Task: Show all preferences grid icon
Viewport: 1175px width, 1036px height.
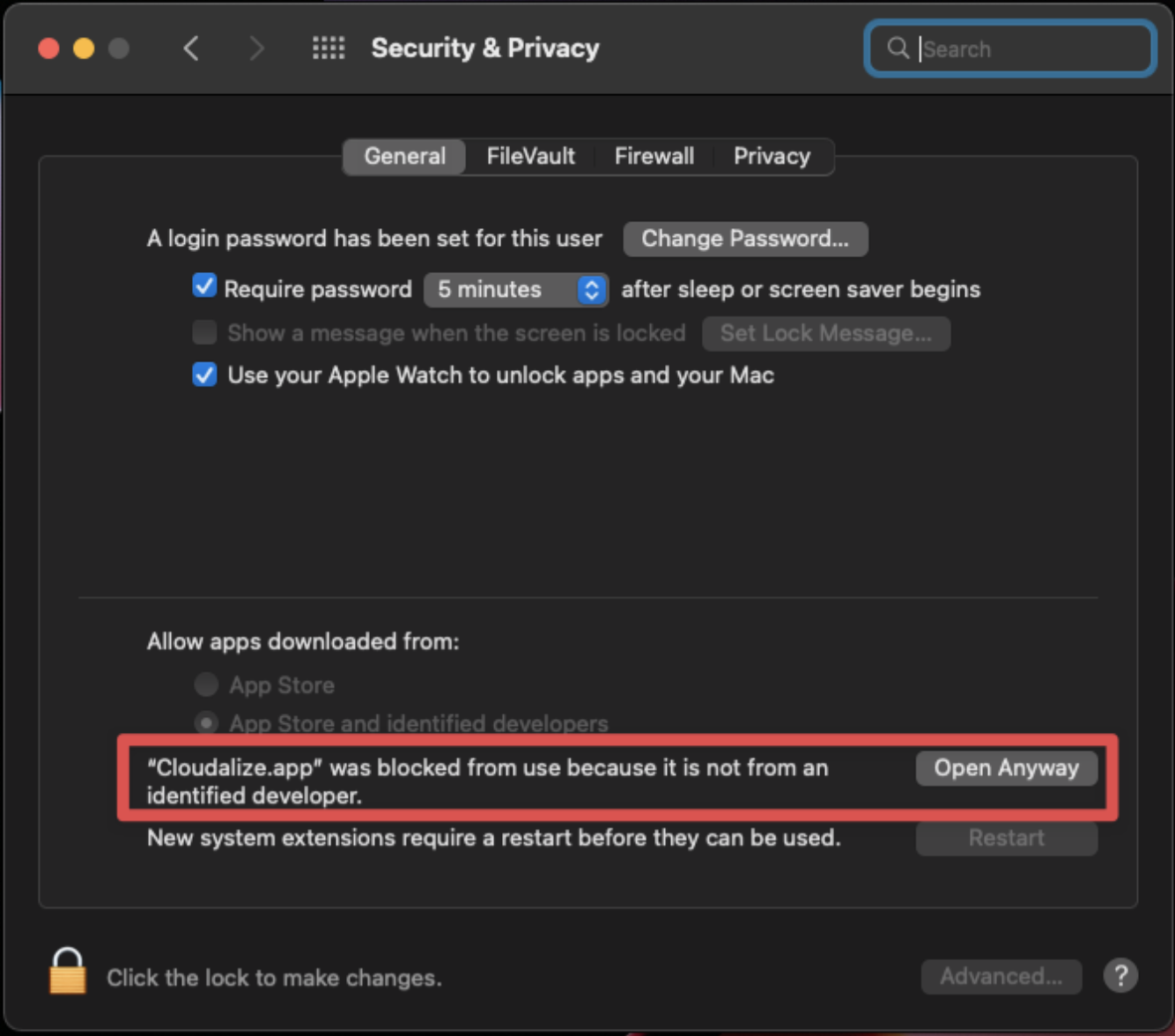Action: point(329,48)
